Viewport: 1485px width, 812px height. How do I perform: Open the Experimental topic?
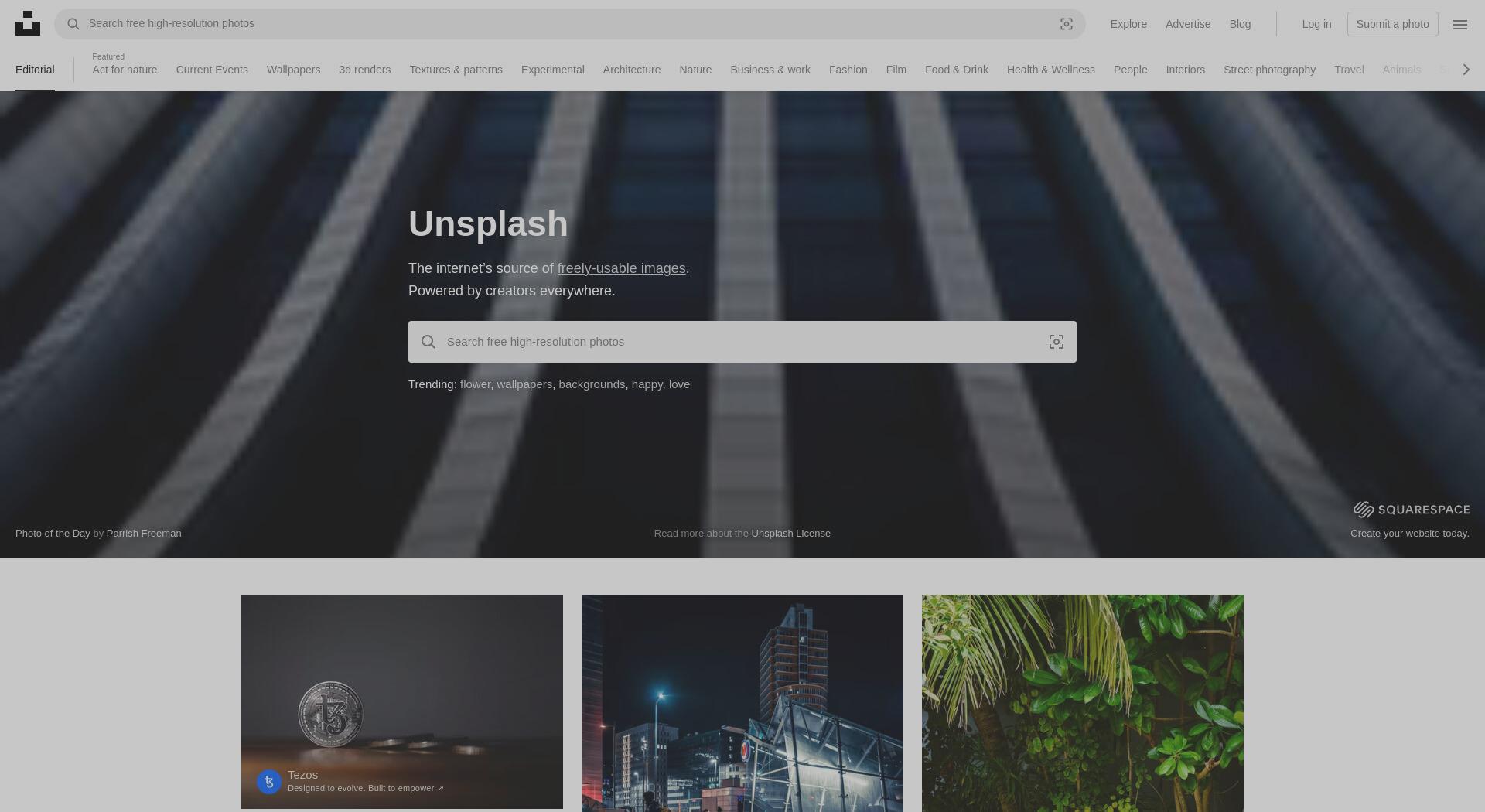pos(552,70)
